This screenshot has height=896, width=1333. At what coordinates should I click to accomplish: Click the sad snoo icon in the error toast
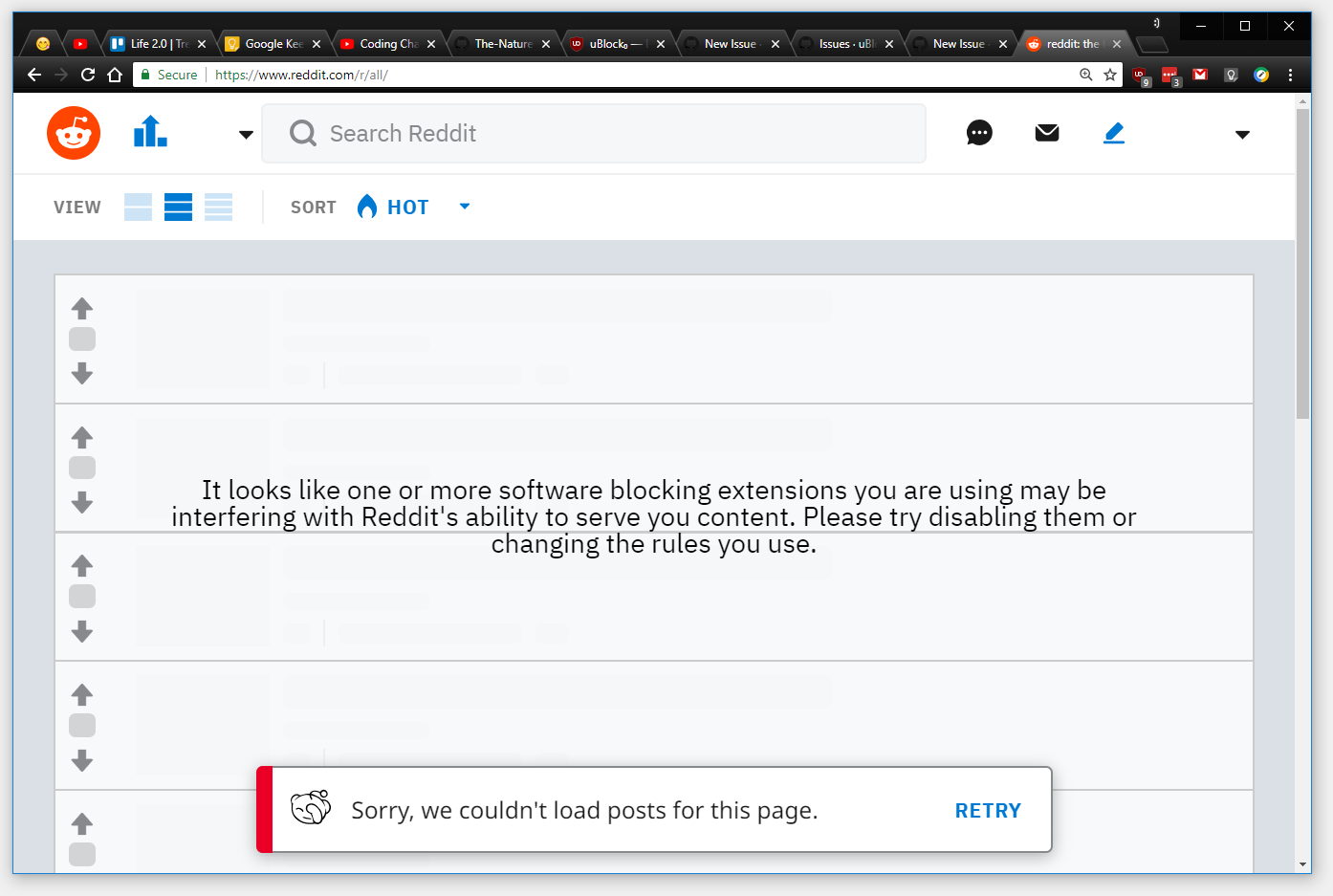tap(310, 809)
